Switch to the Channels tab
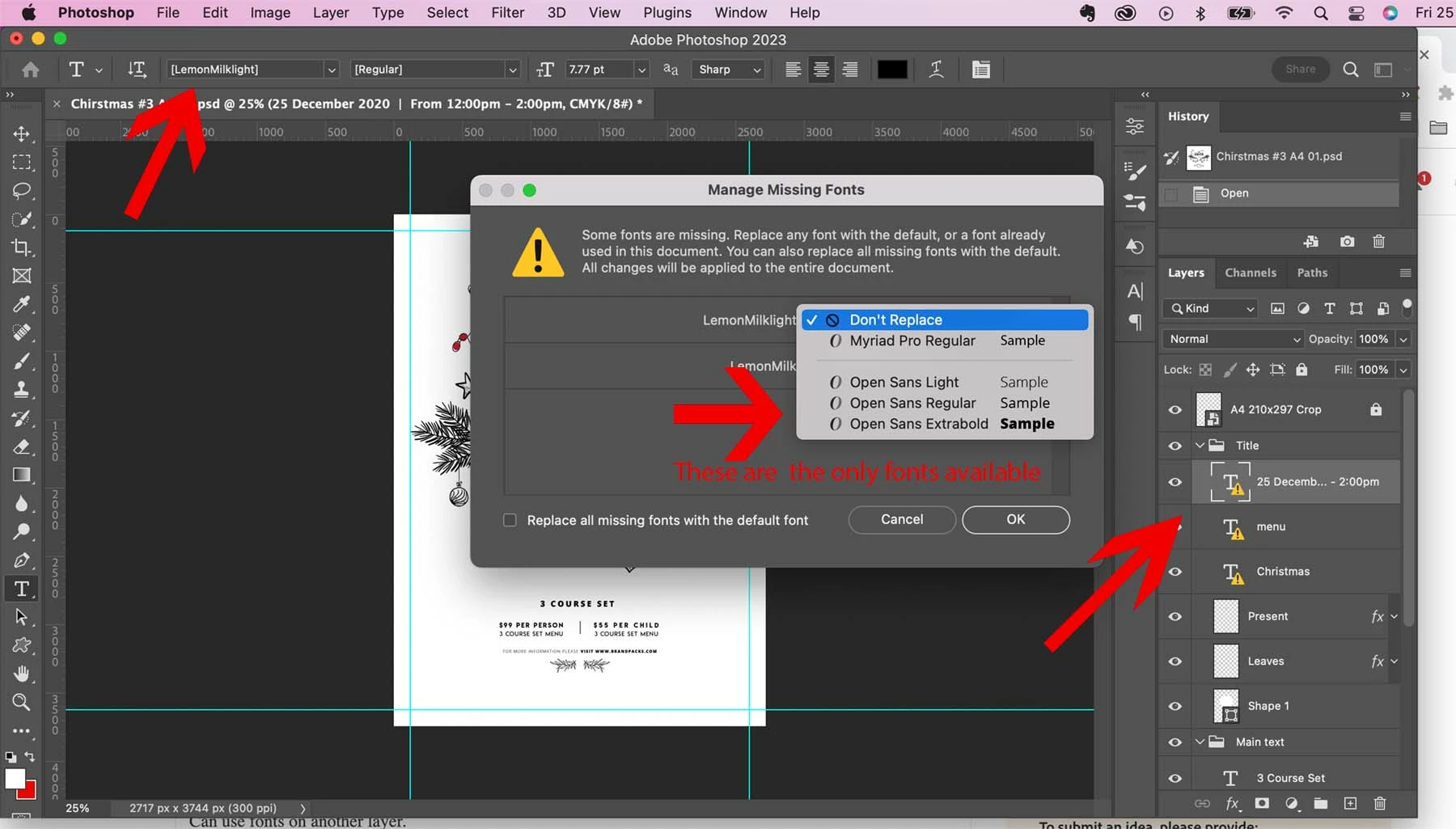The image size is (1456, 829). coord(1251,273)
